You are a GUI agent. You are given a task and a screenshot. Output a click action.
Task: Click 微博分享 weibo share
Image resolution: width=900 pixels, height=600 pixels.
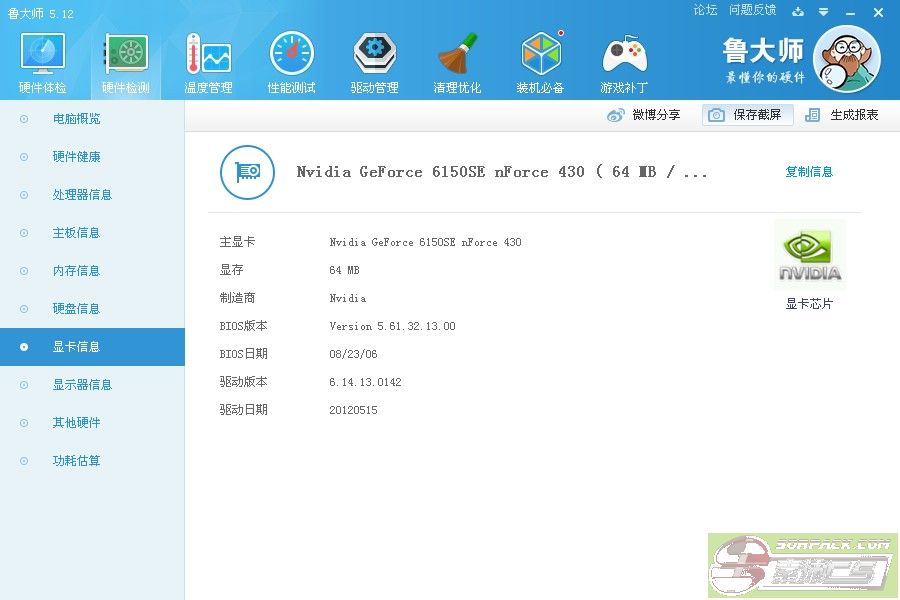click(643, 115)
